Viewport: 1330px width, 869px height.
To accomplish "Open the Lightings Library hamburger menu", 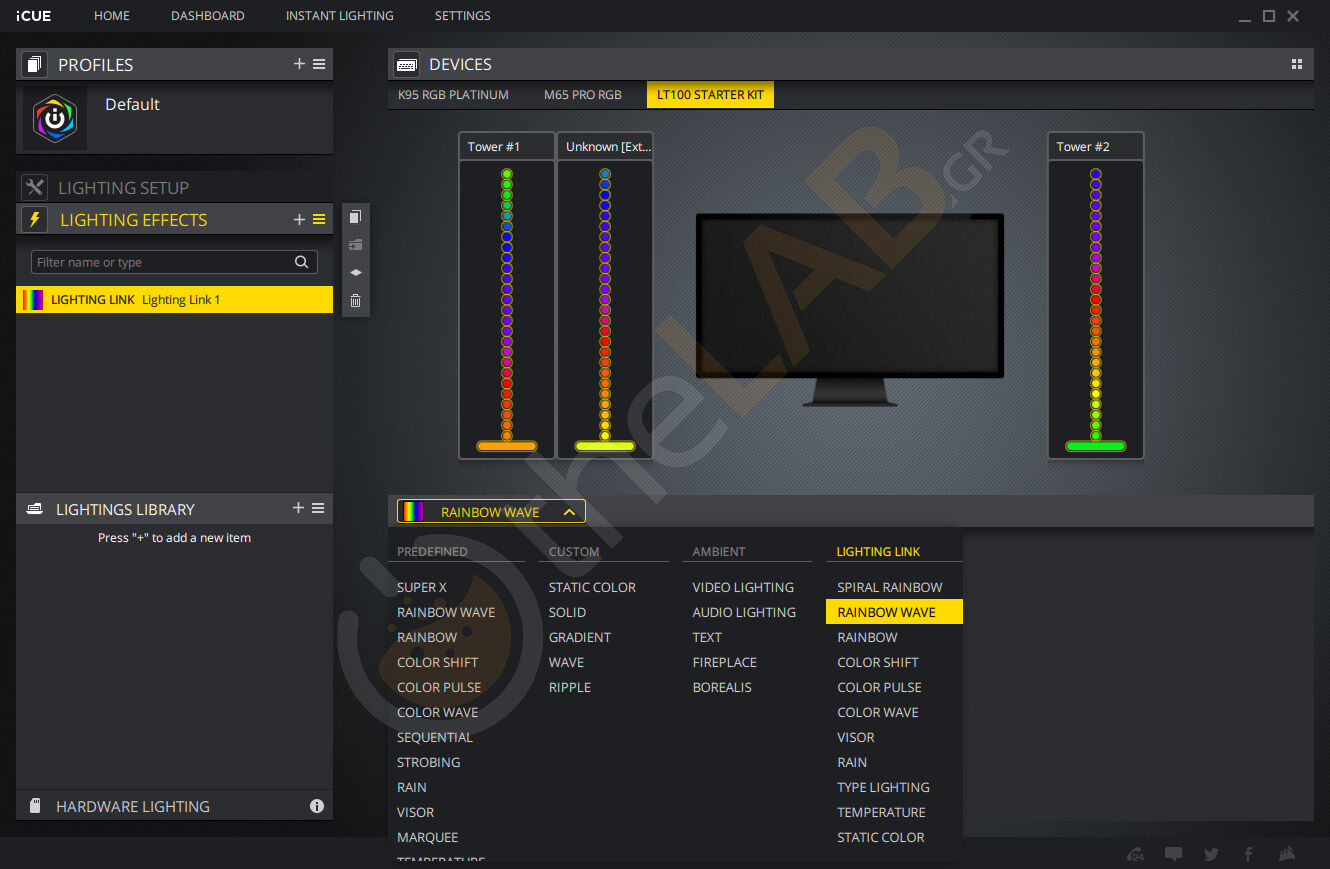I will (318, 508).
